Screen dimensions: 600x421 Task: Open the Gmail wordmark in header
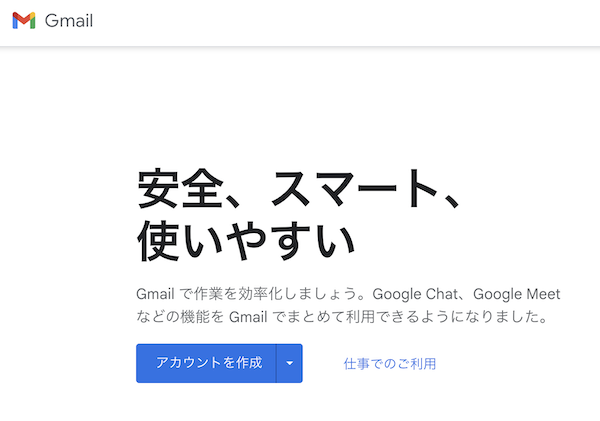[69, 20]
